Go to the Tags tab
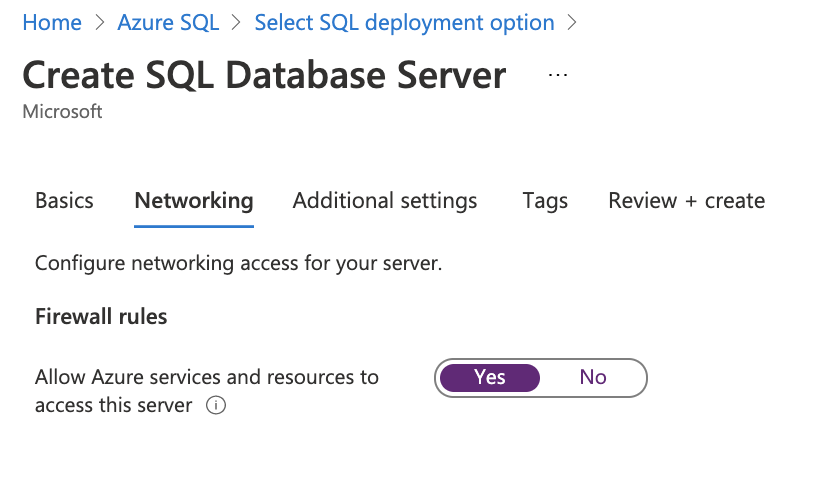 pyautogui.click(x=545, y=200)
